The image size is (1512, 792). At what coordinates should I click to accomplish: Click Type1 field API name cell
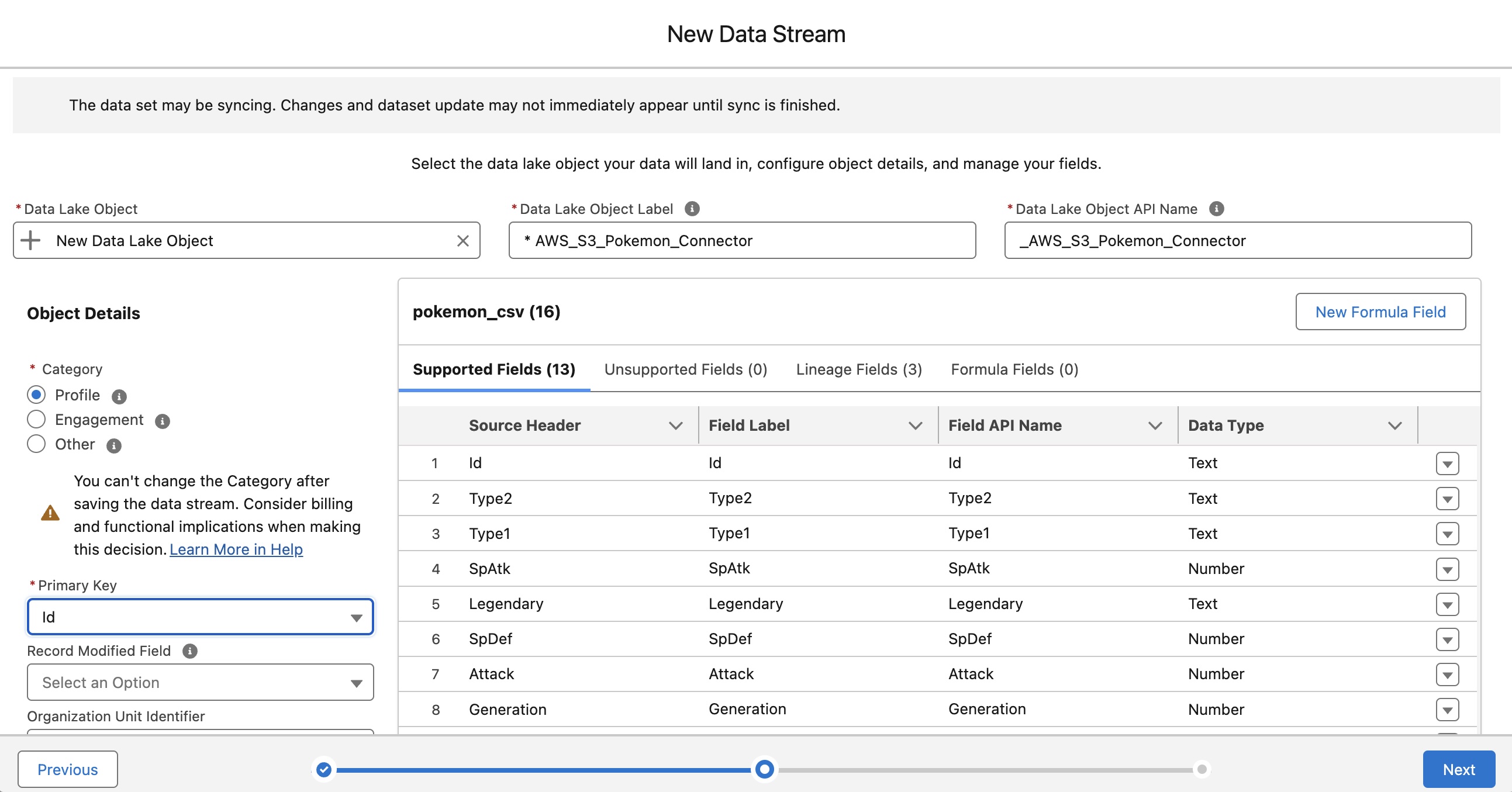click(x=968, y=533)
